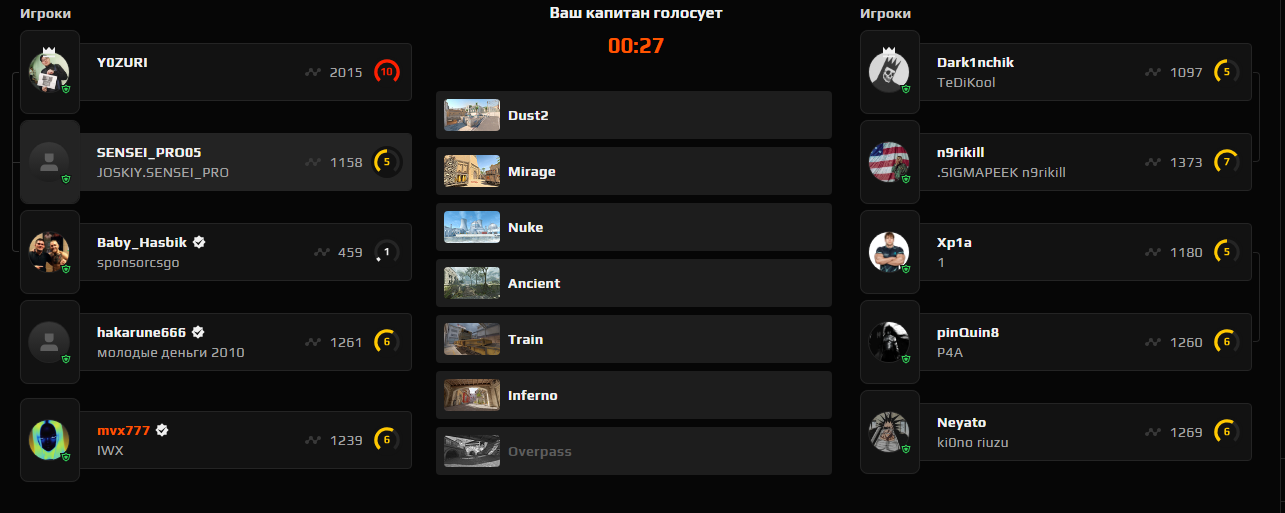Click the greyed-out Overpass map
This screenshot has width=1285, height=513.
(634, 451)
